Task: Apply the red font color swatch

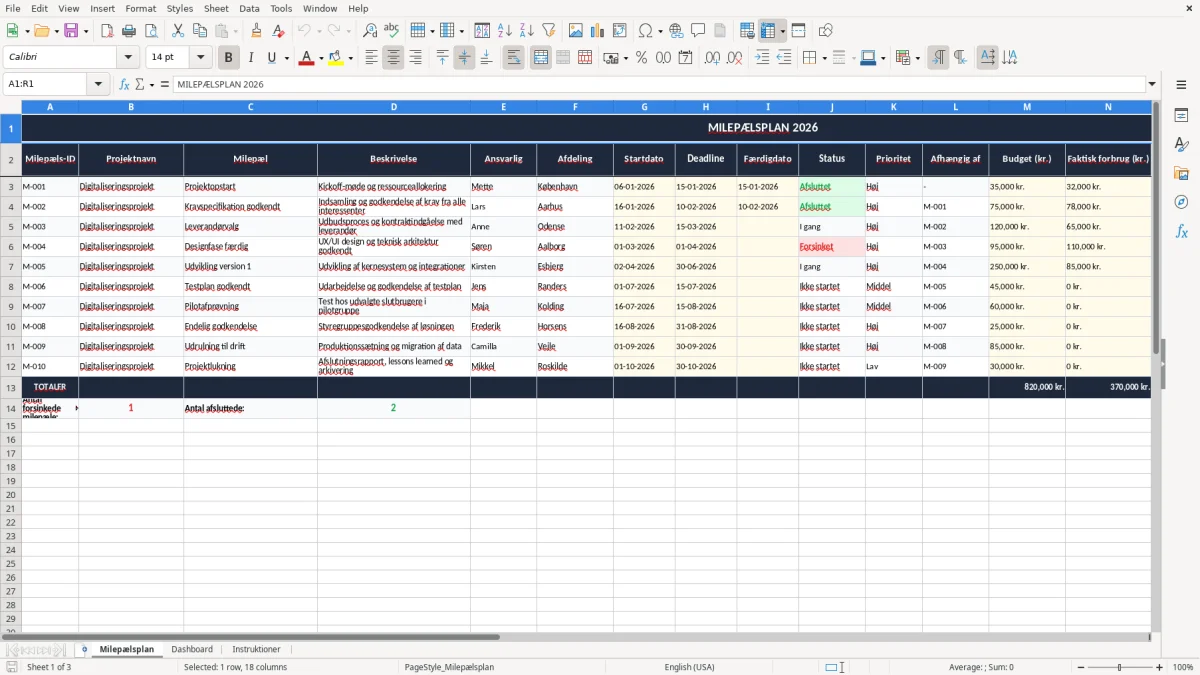Action: tap(306, 58)
